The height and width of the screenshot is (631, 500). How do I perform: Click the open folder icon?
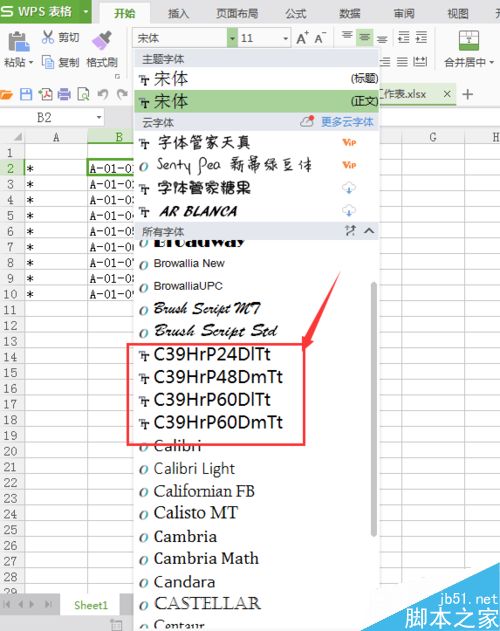pyautogui.click(x=6, y=95)
